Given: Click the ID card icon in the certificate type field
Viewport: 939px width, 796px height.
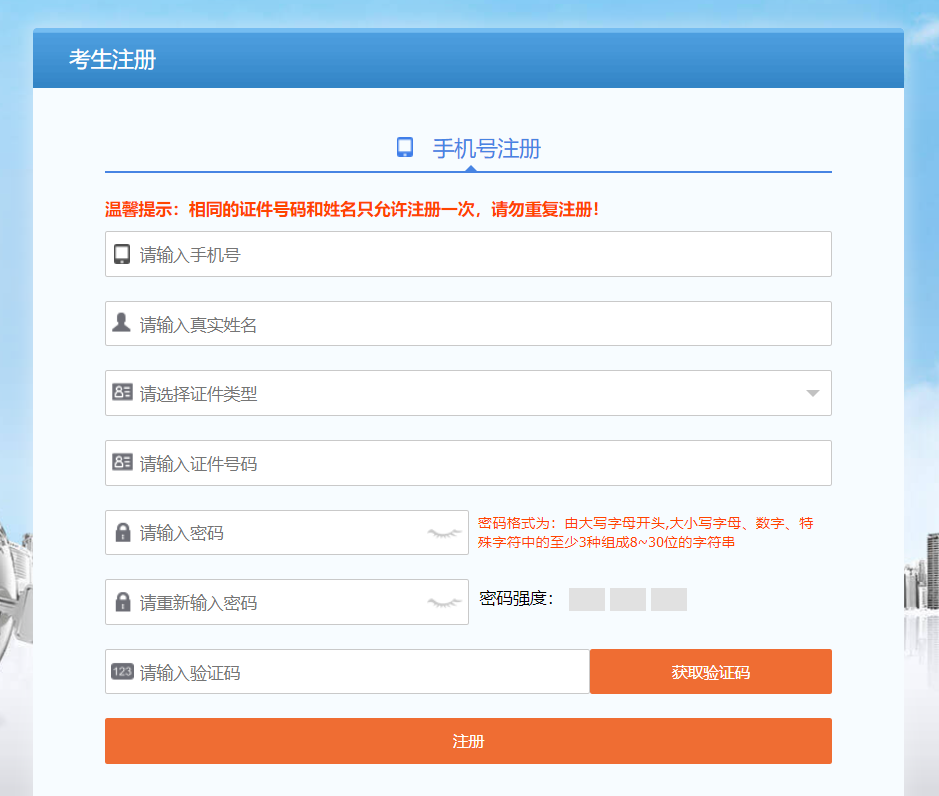Looking at the screenshot, I should pos(122,393).
